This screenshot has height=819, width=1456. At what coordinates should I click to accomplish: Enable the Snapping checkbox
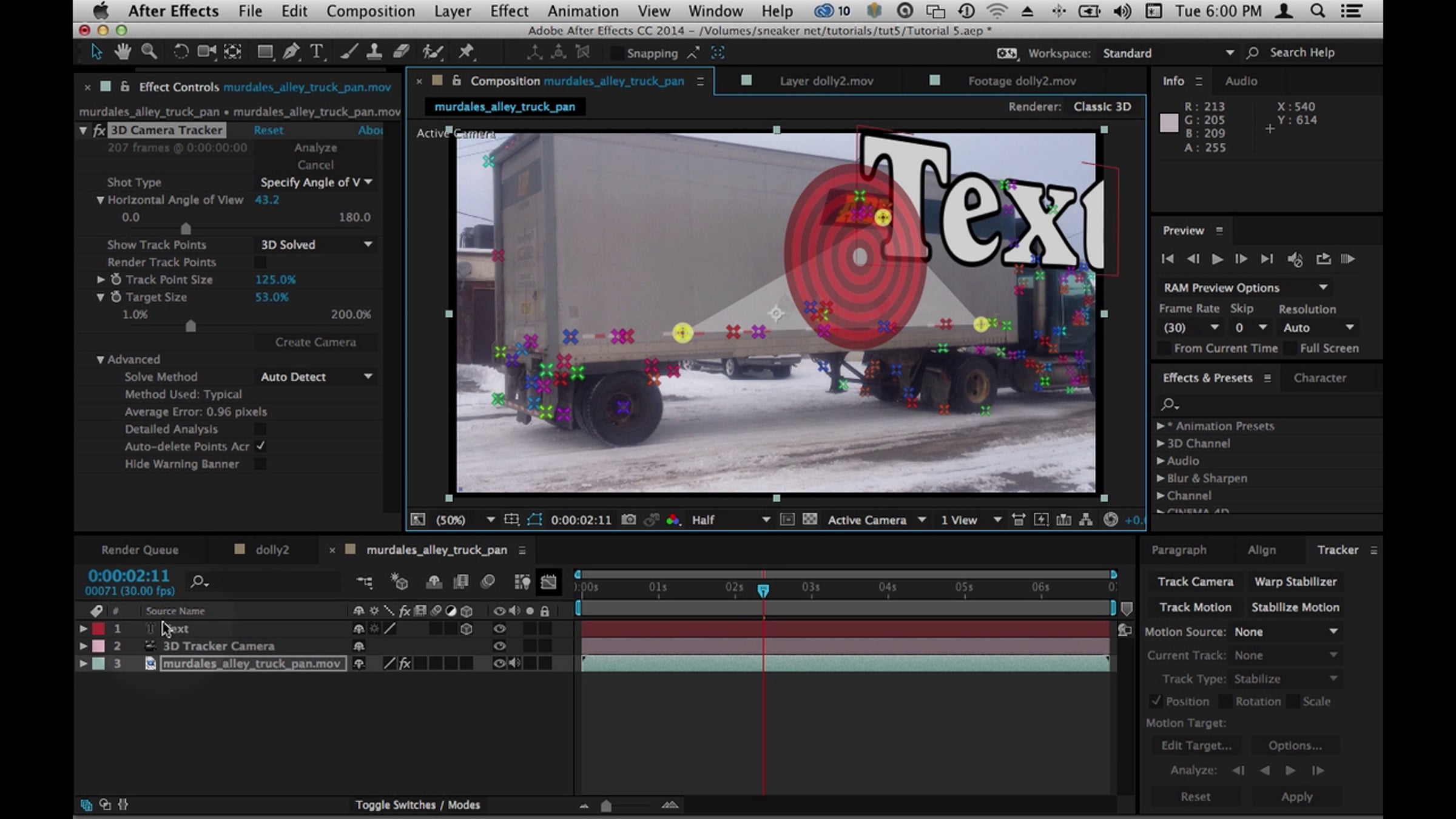point(616,53)
